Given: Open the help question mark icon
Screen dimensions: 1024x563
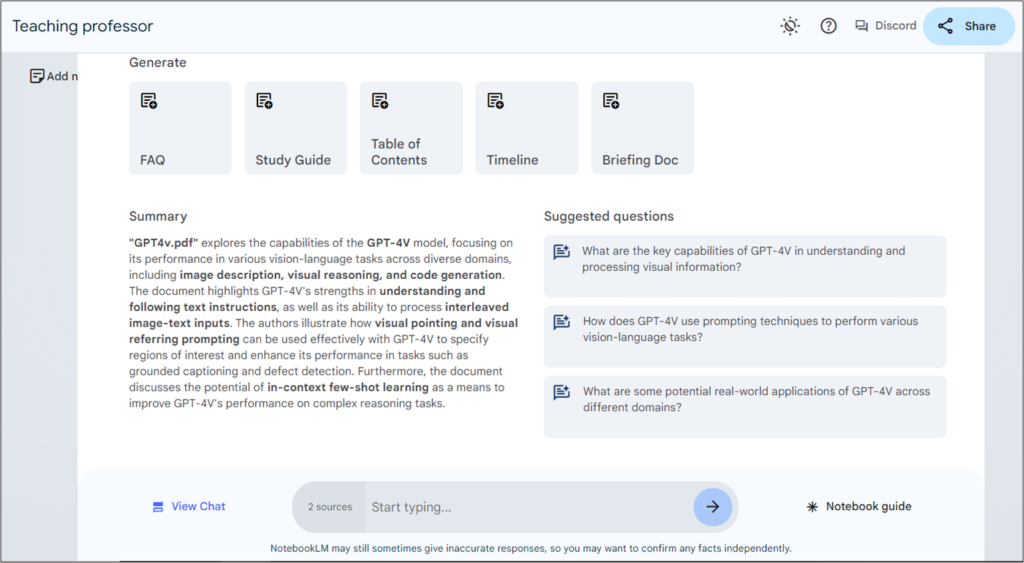Looking at the screenshot, I should tap(828, 26).
